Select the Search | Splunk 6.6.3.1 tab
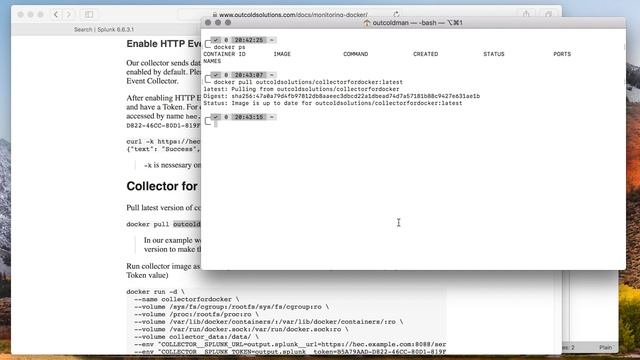Image resolution: width=640 pixels, height=360 pixels. pos(104,29)
